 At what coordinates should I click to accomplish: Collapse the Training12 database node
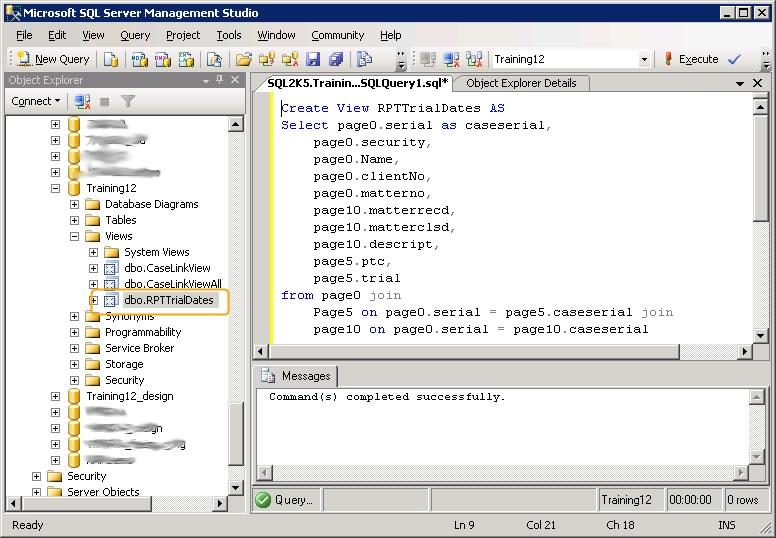[x=55, y=188]
